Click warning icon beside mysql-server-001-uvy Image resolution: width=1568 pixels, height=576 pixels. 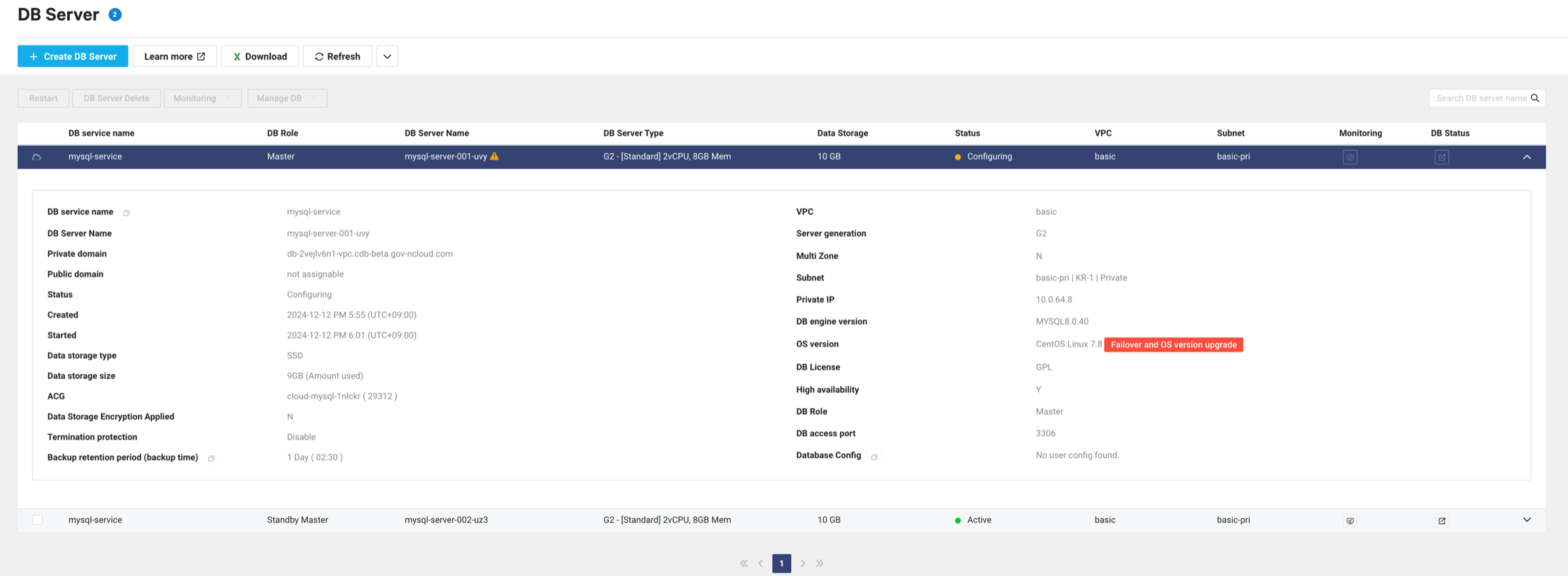495,156
